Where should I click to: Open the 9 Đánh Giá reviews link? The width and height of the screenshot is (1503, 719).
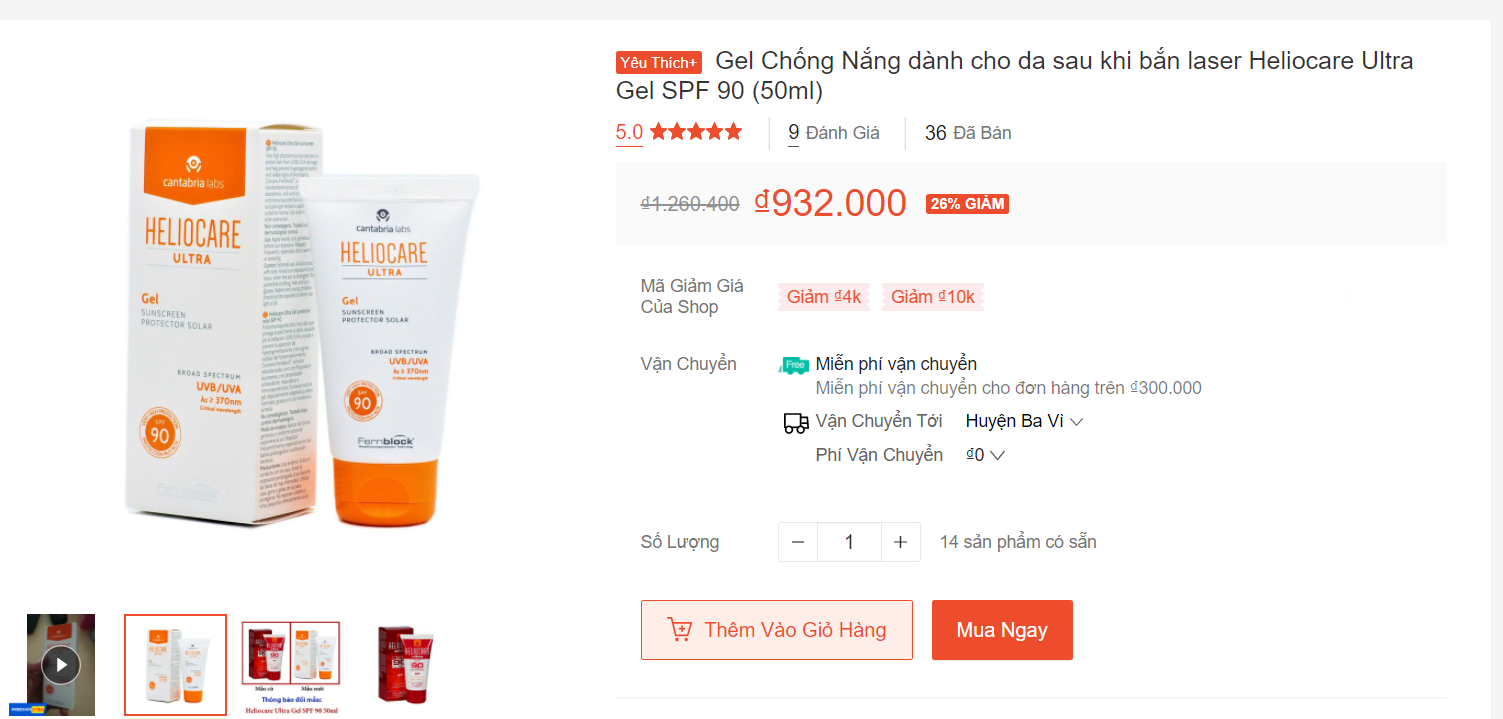833,132
